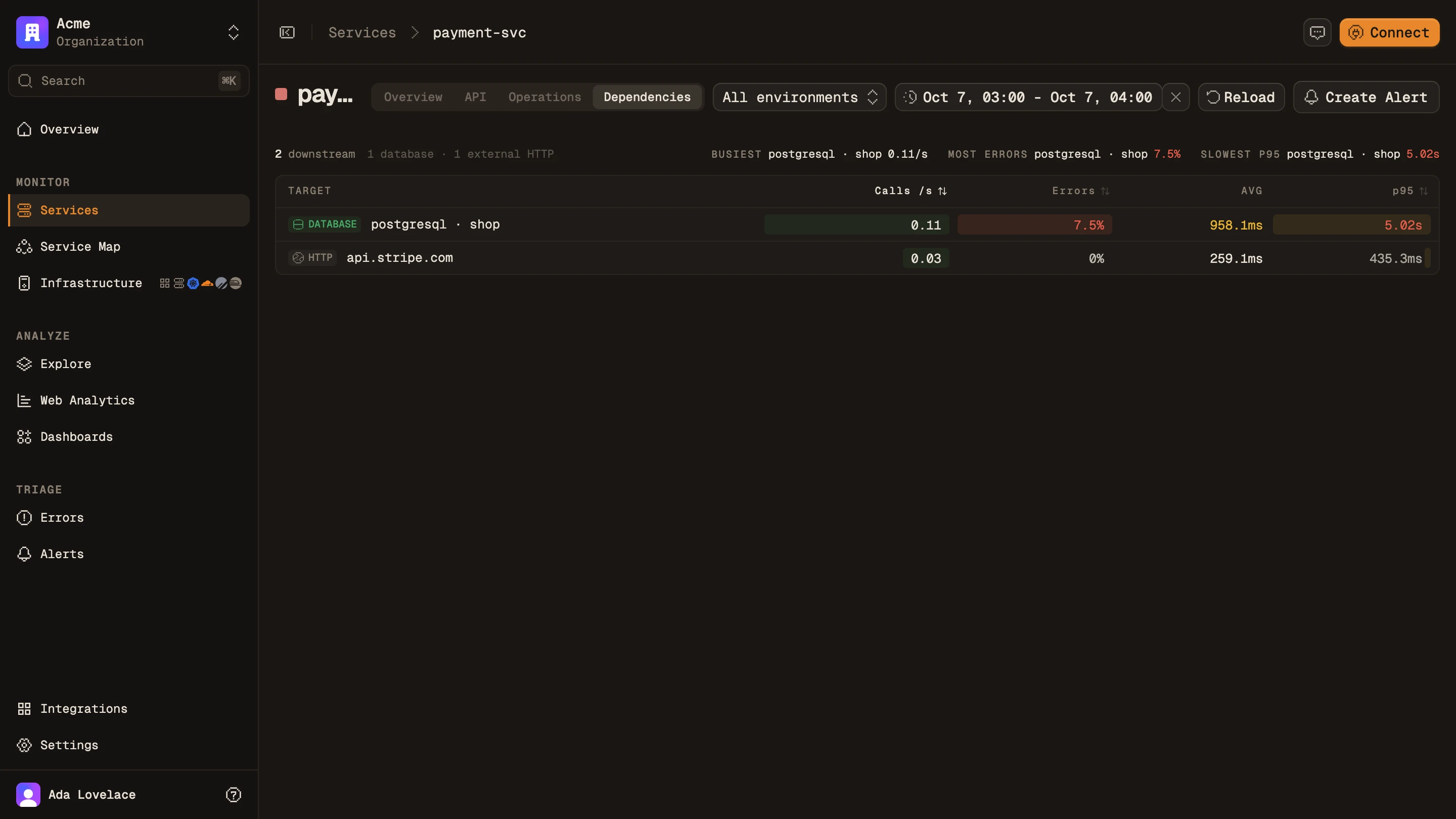The image size is (1456, 819).
Task: Click the Ada Lovelace user avatar
Action: tap(28, 795)
